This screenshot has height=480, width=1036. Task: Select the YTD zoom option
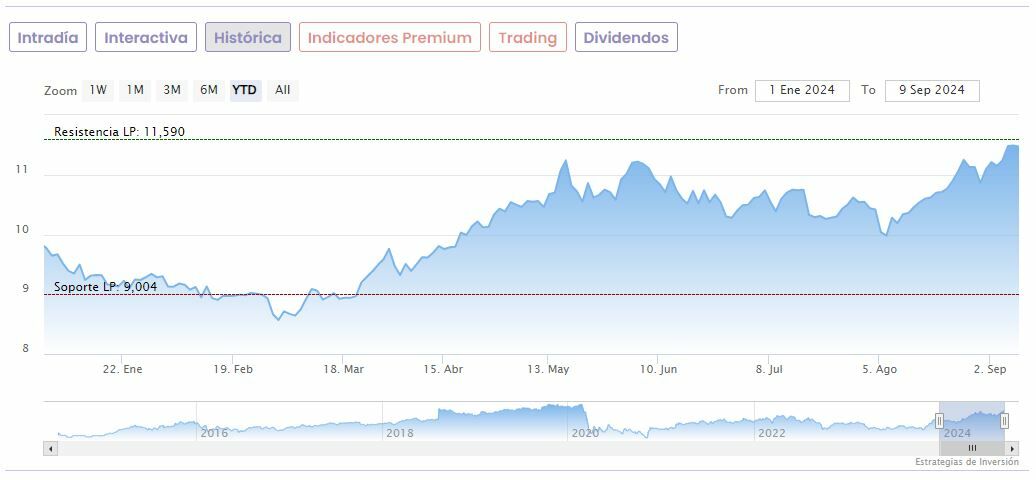pyautogui.click(x=245, y=90)
